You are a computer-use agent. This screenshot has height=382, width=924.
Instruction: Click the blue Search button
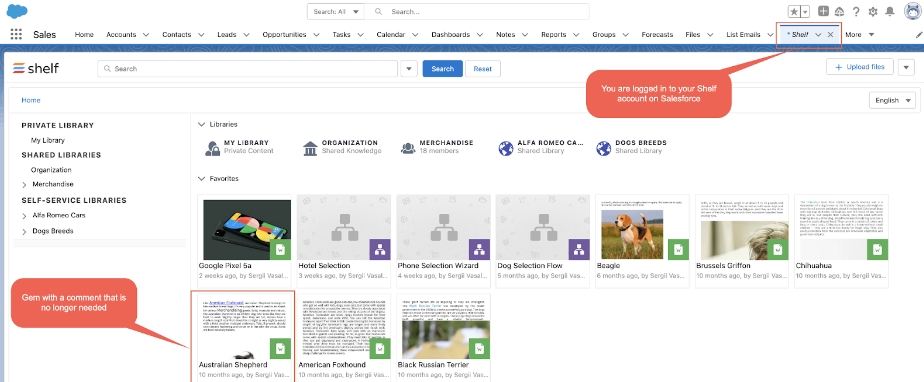(x=443, y=68)
